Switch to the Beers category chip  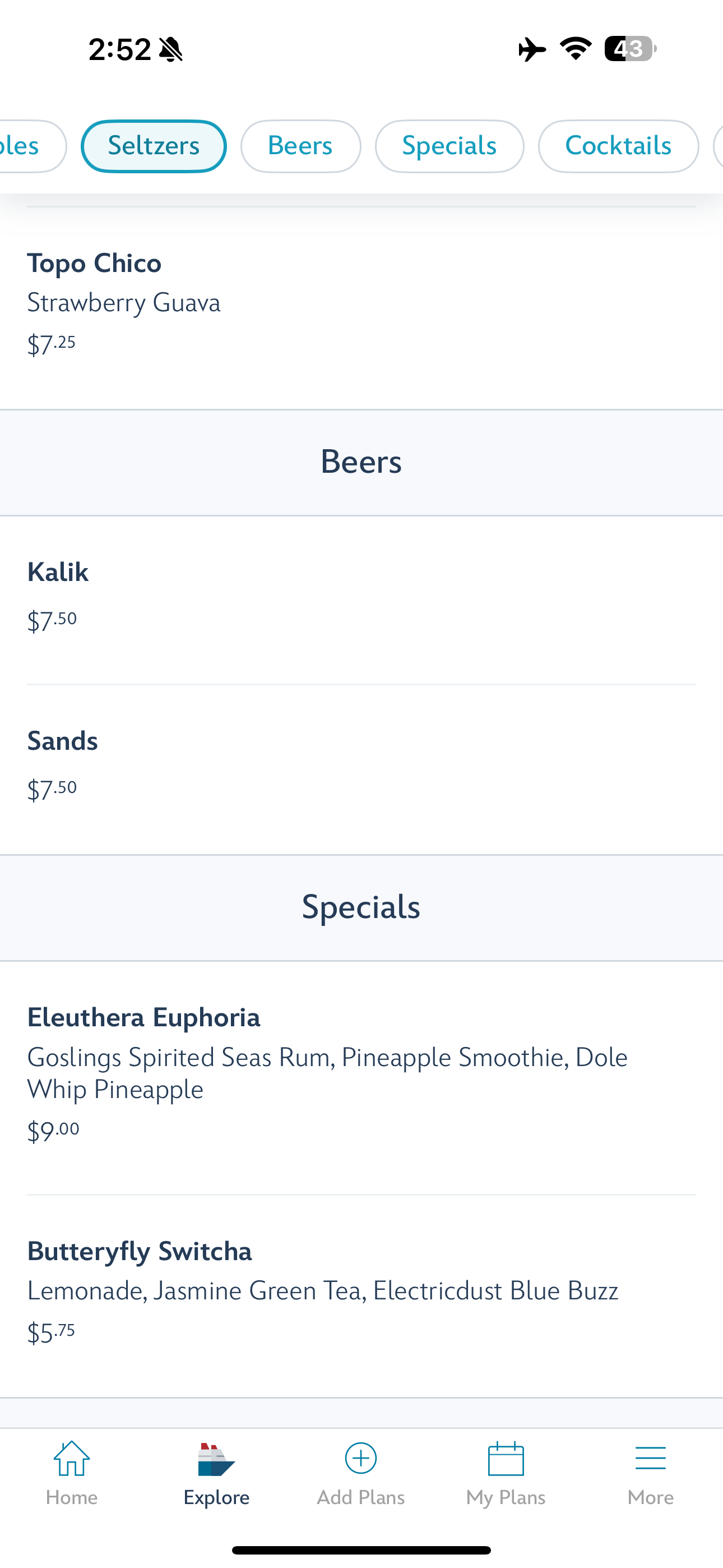(300, 146)
